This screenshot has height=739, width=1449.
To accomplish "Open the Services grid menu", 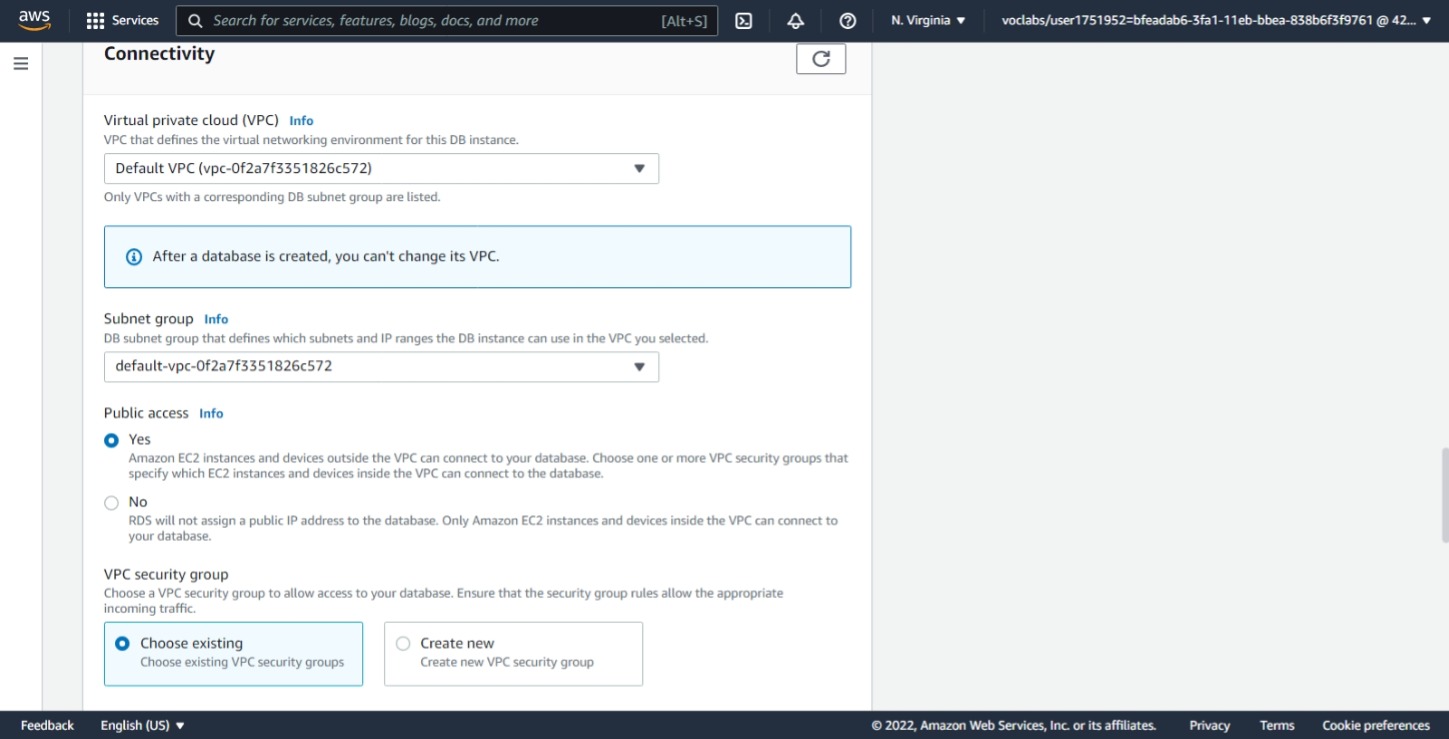I will pos(122,19).
